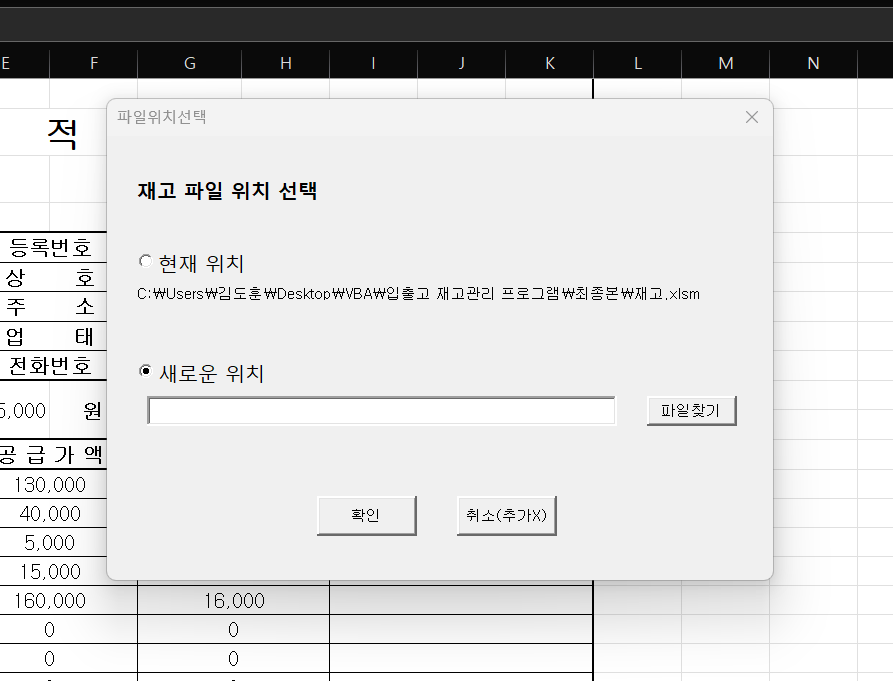
Task: Select column J header
Action: 461,63
